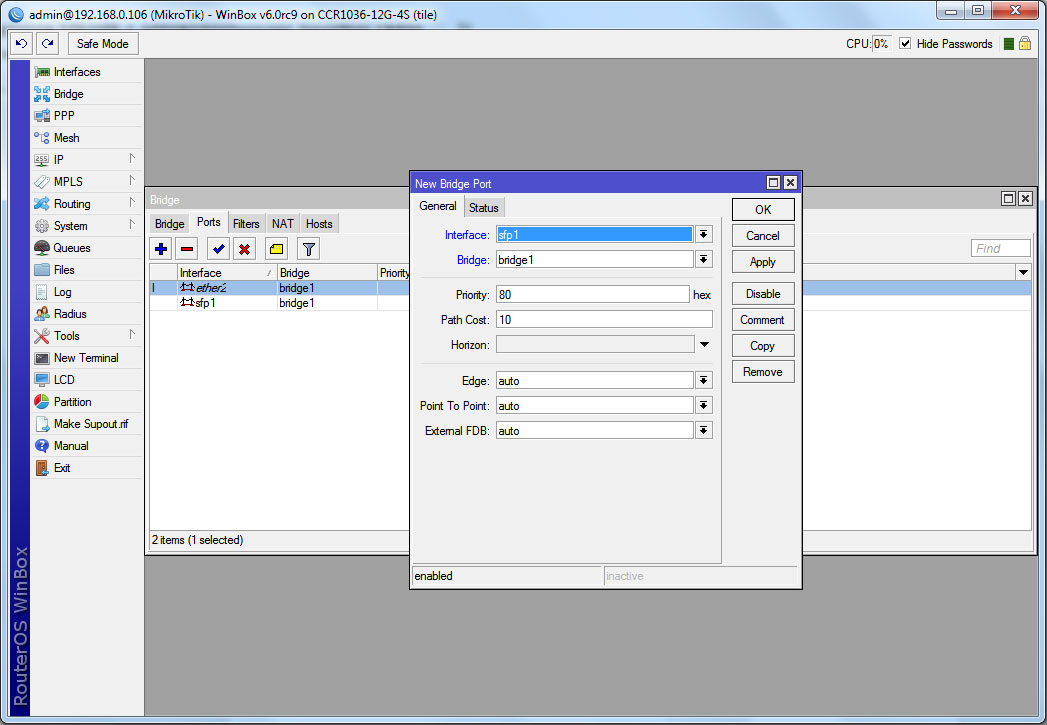This screenshot has height=725, width=1047.
Task: Click the yellow comment note icon
Action: pyautogui.click(x=277, y=249)
